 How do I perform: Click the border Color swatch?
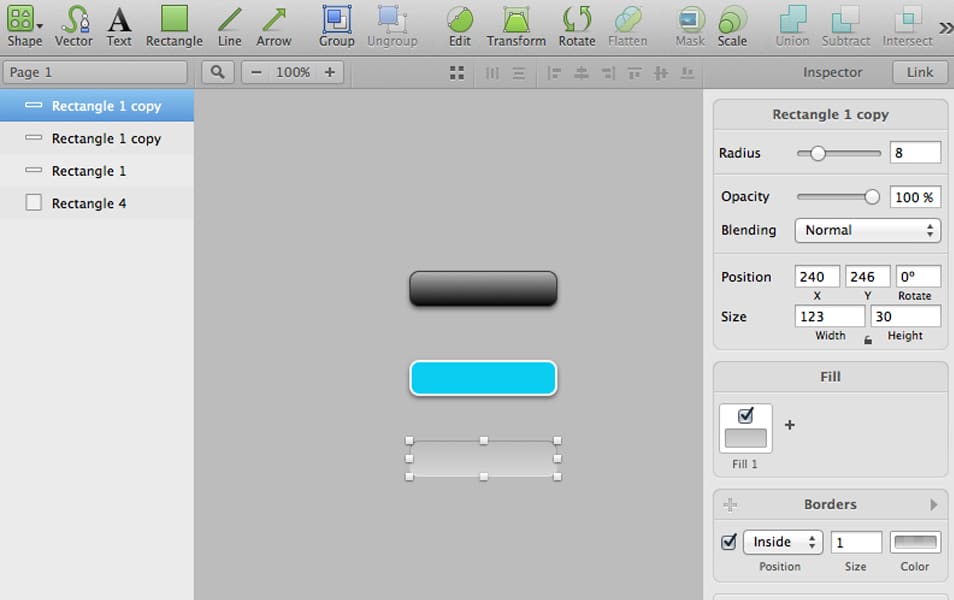915,542
